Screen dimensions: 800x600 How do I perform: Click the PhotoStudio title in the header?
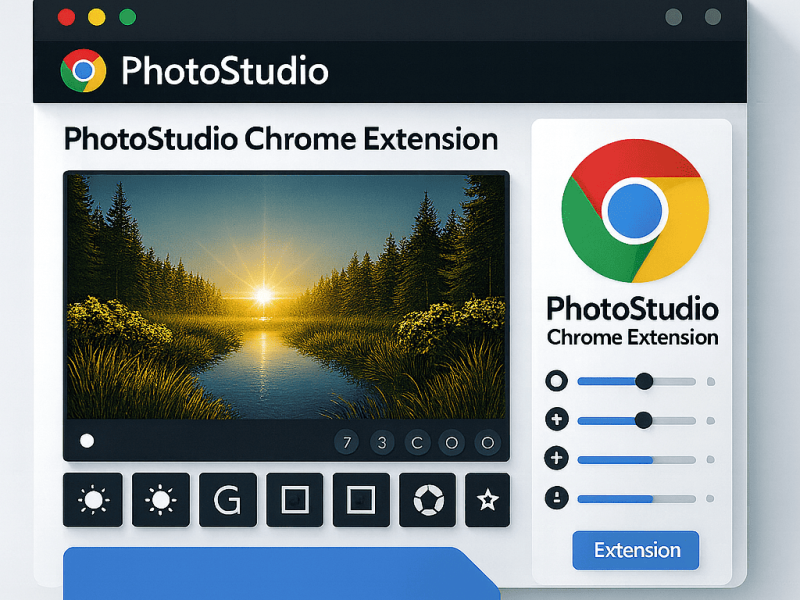[224, 71]
